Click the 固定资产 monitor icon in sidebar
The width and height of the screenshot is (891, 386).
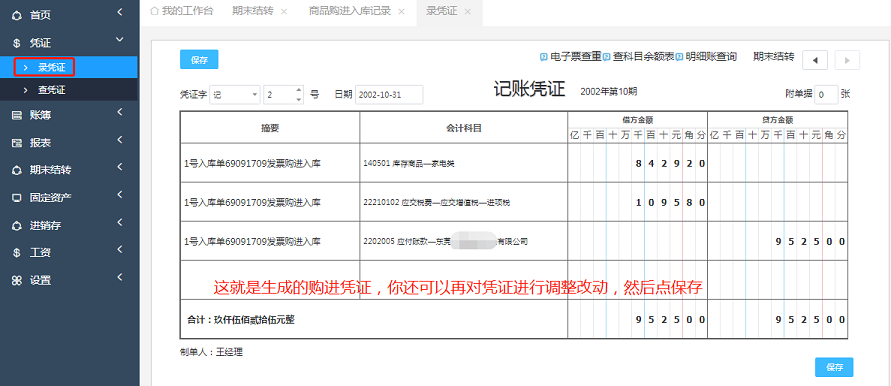pyautogui.click(x=17, y=198)
